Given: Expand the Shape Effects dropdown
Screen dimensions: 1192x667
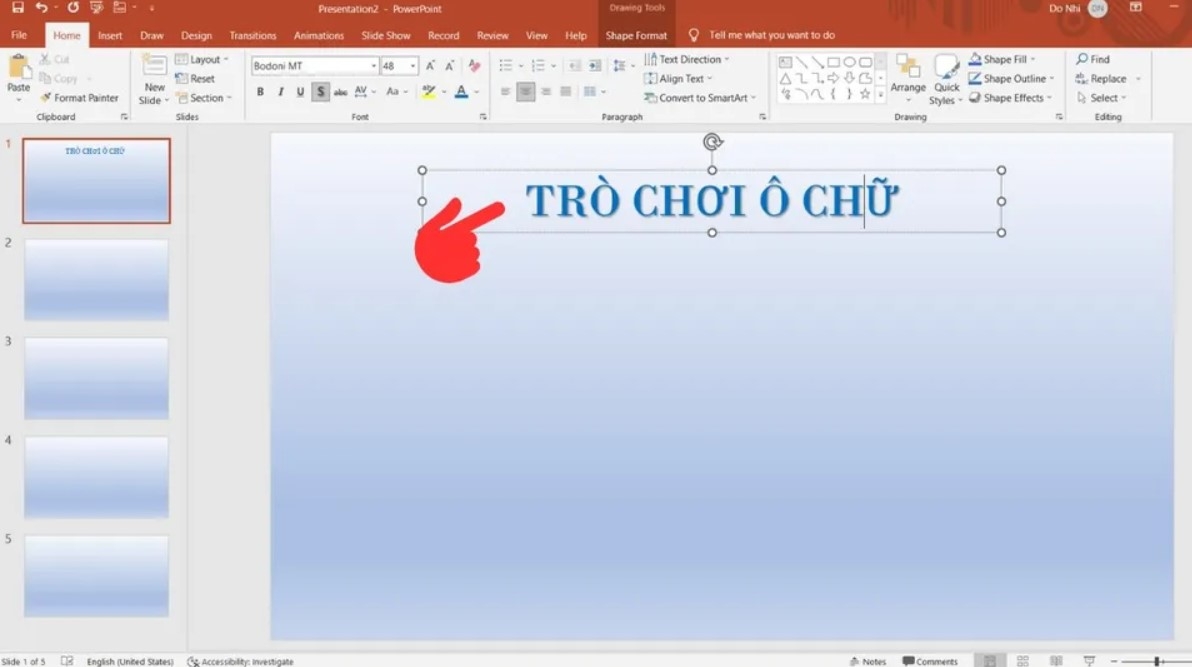Looking at the screenshot, I should click(1010, 98).
